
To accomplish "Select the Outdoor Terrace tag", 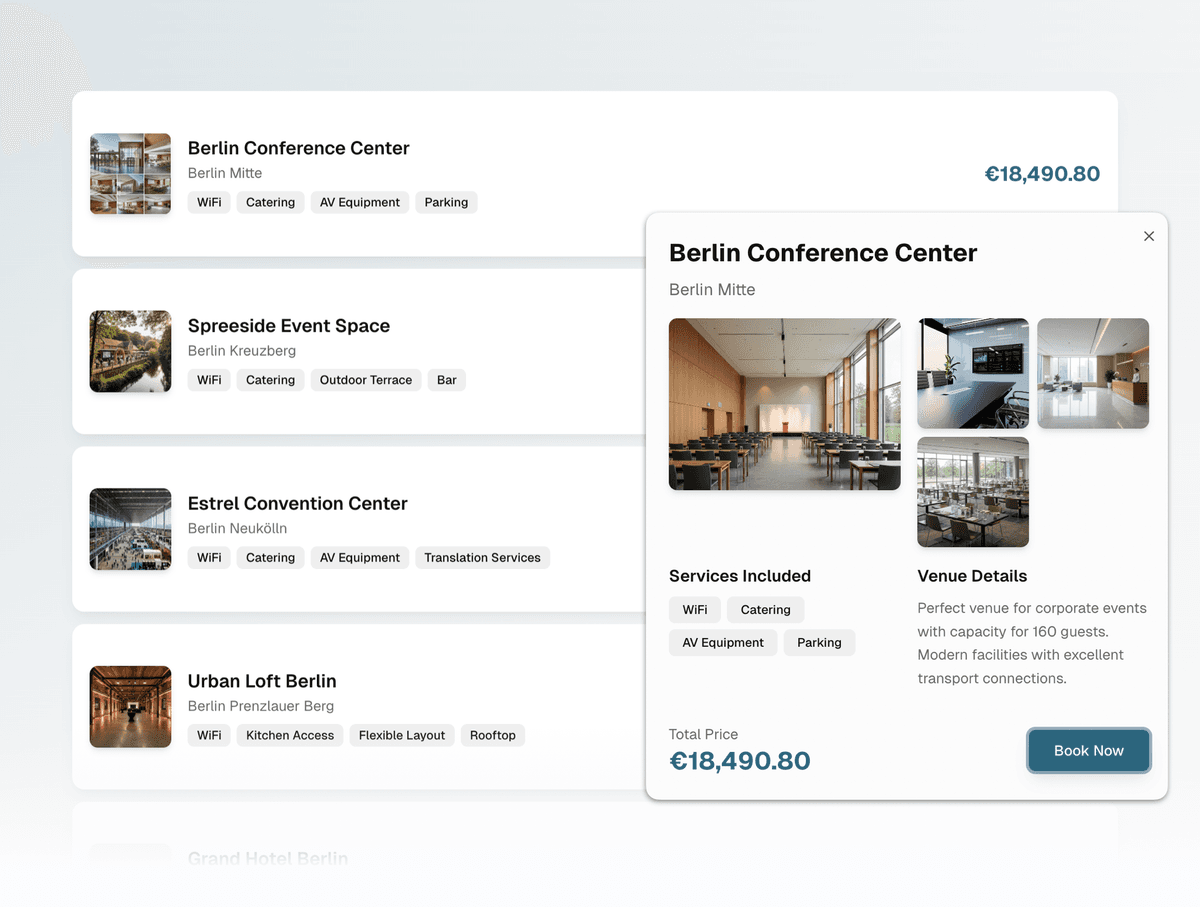I will (x=365, y=380).
